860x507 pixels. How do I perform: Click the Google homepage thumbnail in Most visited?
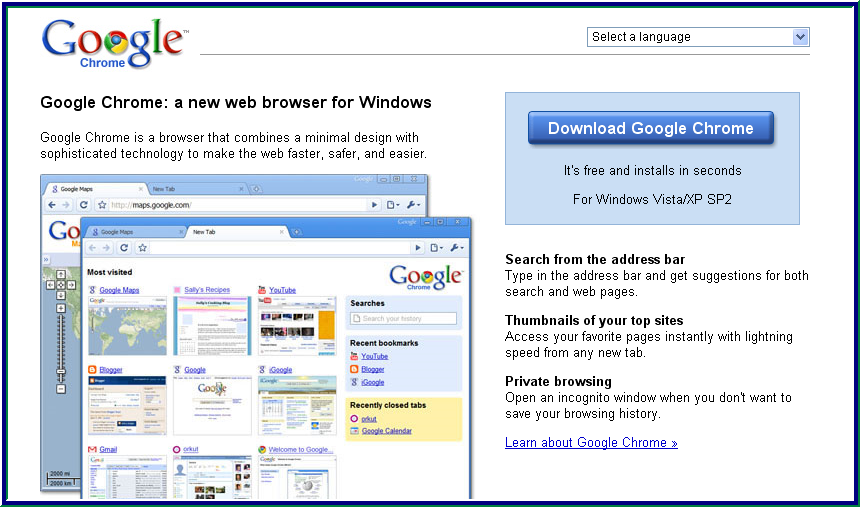[x=212, y=405]
